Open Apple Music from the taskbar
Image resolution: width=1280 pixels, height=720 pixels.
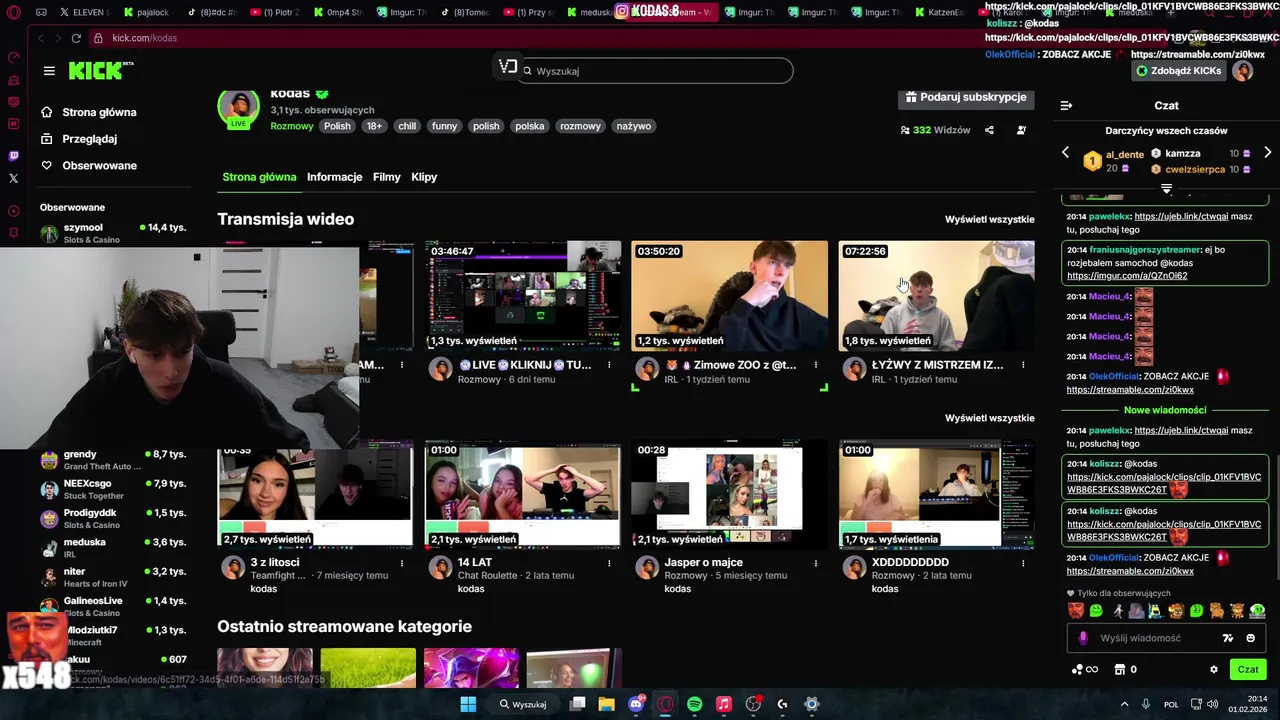pos(724,704)
